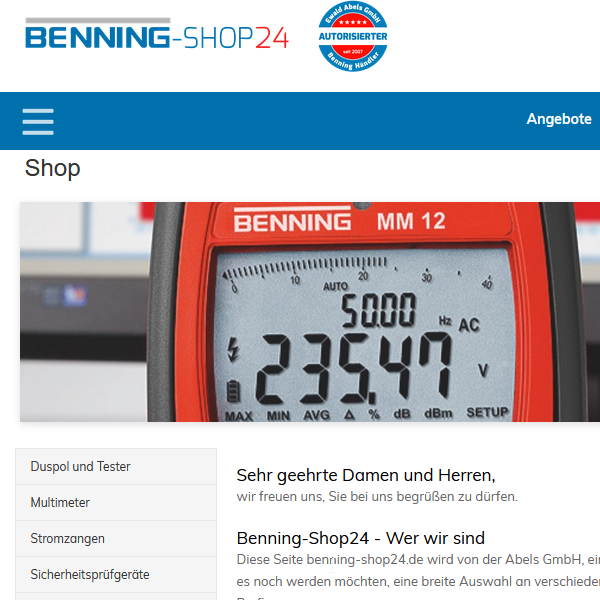Go to the Stromzangen category
600x600 pixels.
point(116,538)
